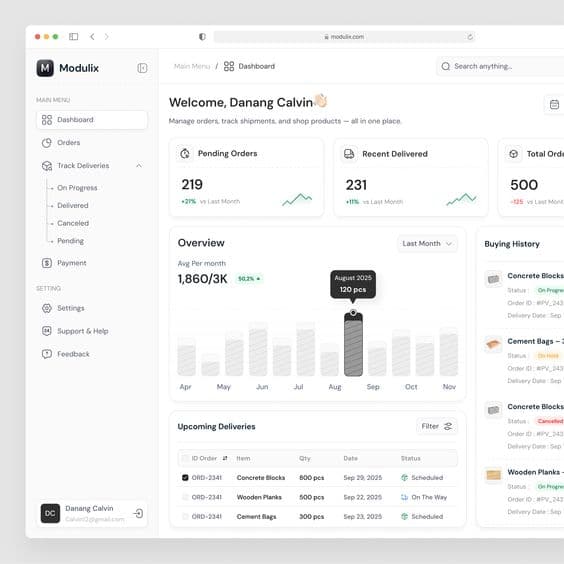Screen dimensions: 564x564
Task: Click the tallest June bar in Overview chart
Action: coord(258,349)
